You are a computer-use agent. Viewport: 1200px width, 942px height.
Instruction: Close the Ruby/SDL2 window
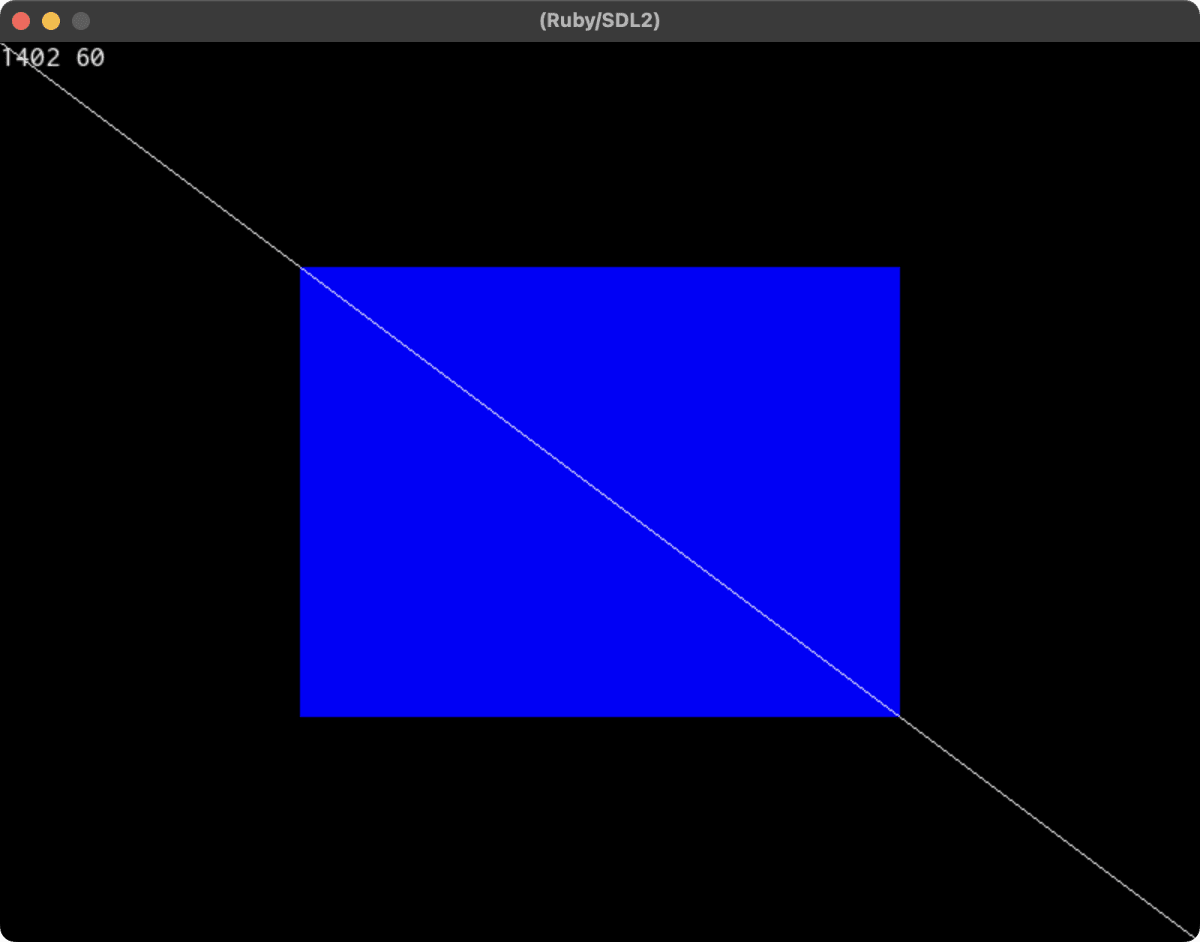tap(21, 21)
